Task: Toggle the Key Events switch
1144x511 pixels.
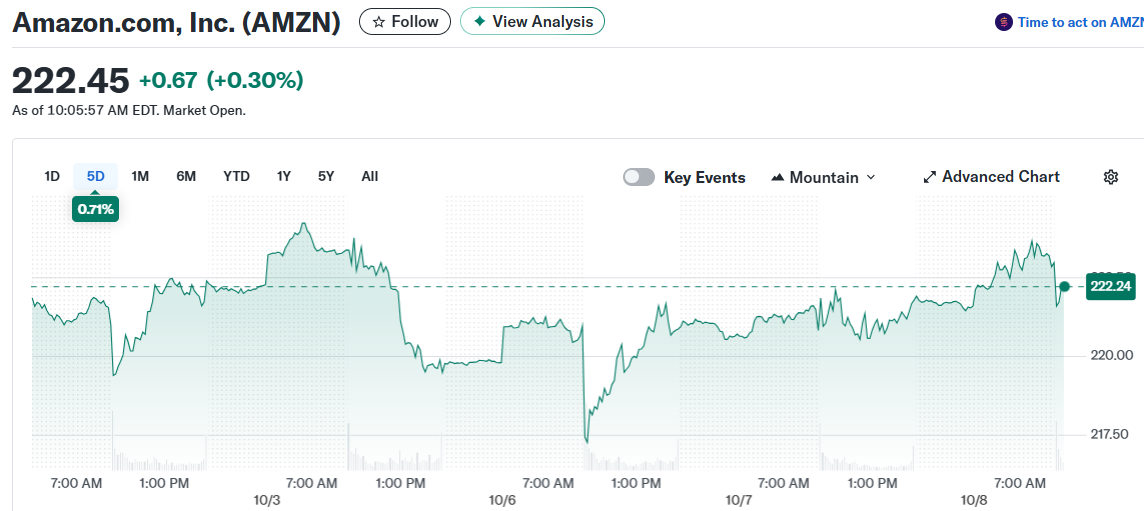Action: coord(639,177)
